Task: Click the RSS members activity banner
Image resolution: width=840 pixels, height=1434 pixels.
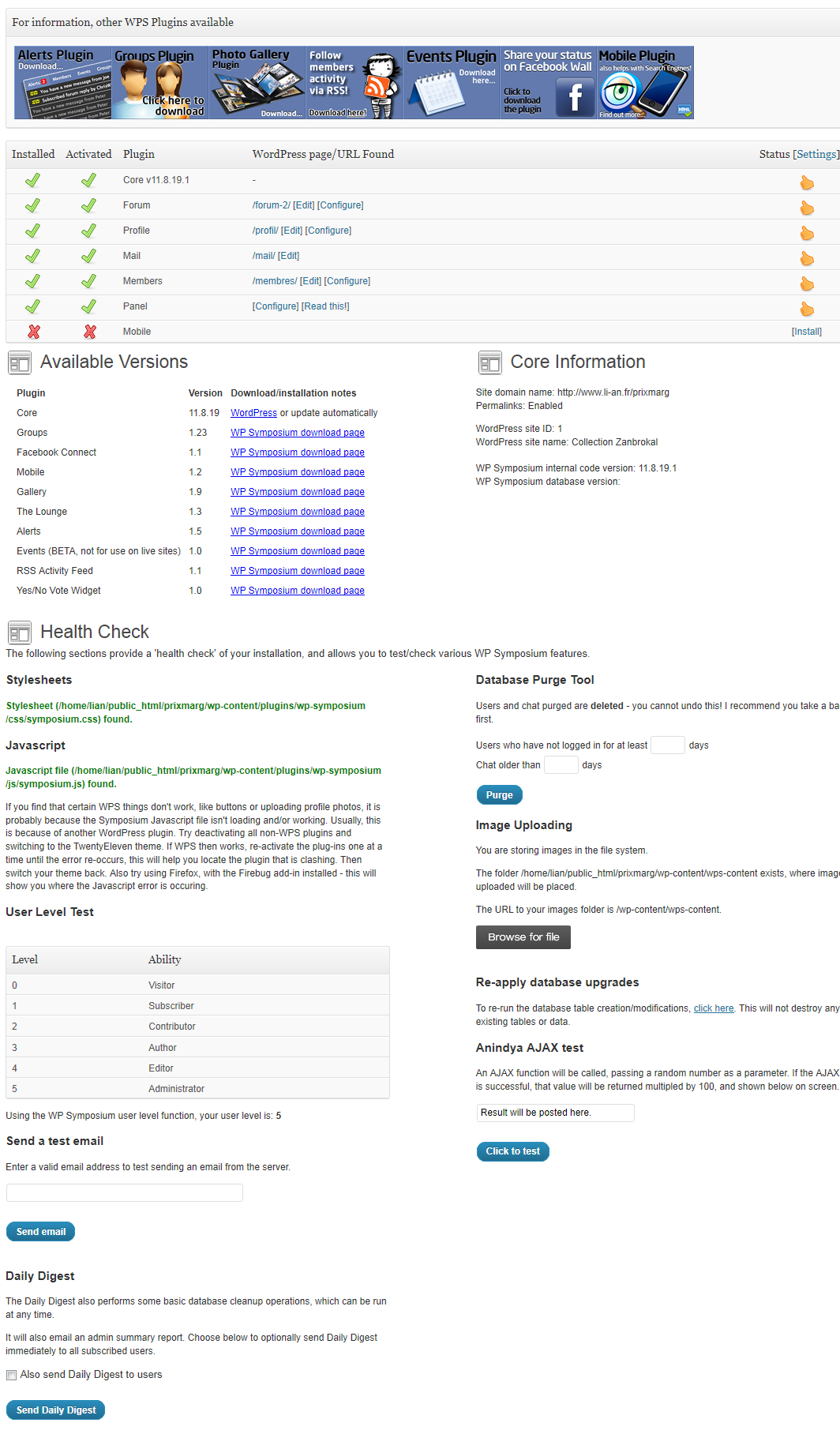Action: (354, 83)
